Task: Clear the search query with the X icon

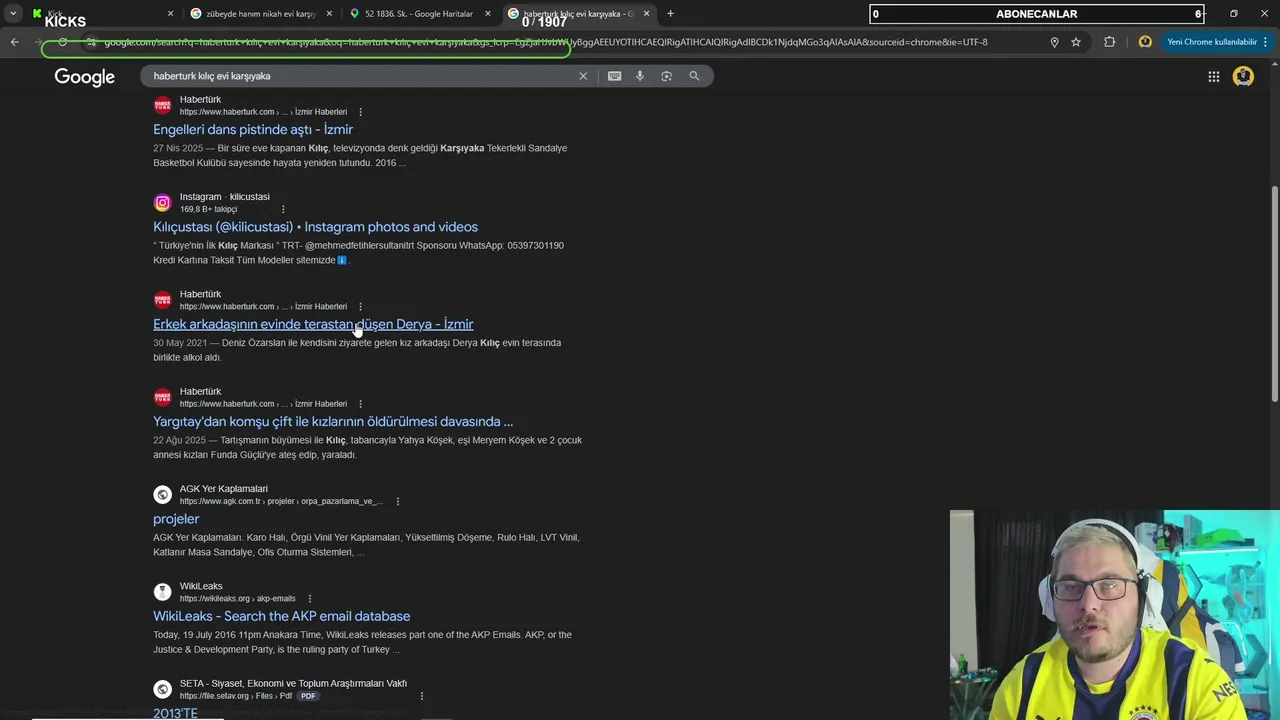Action: pyautogui.click(x=583, y=76)
